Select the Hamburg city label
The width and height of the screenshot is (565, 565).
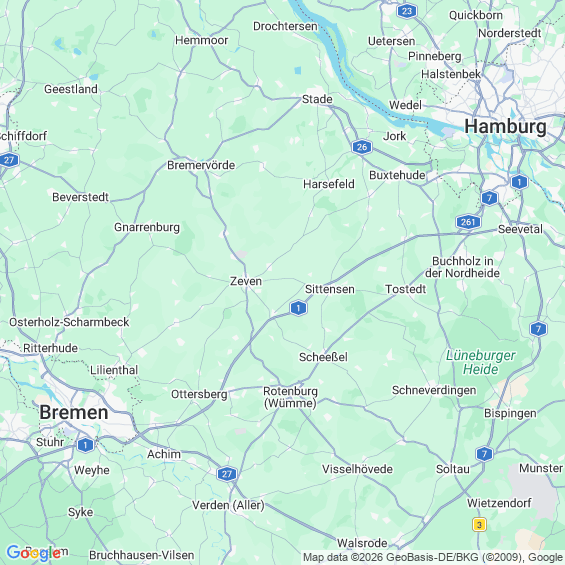point(505,126)
